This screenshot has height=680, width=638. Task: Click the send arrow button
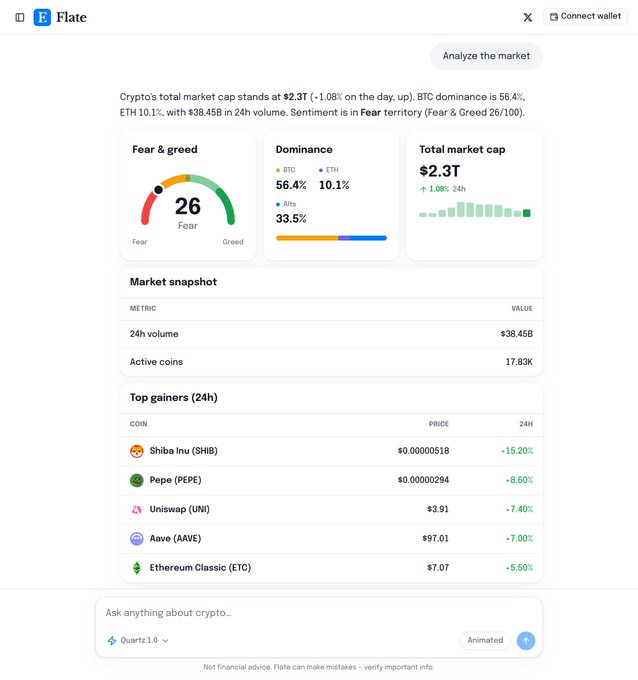pyautogui.click(x=526, y=641)
